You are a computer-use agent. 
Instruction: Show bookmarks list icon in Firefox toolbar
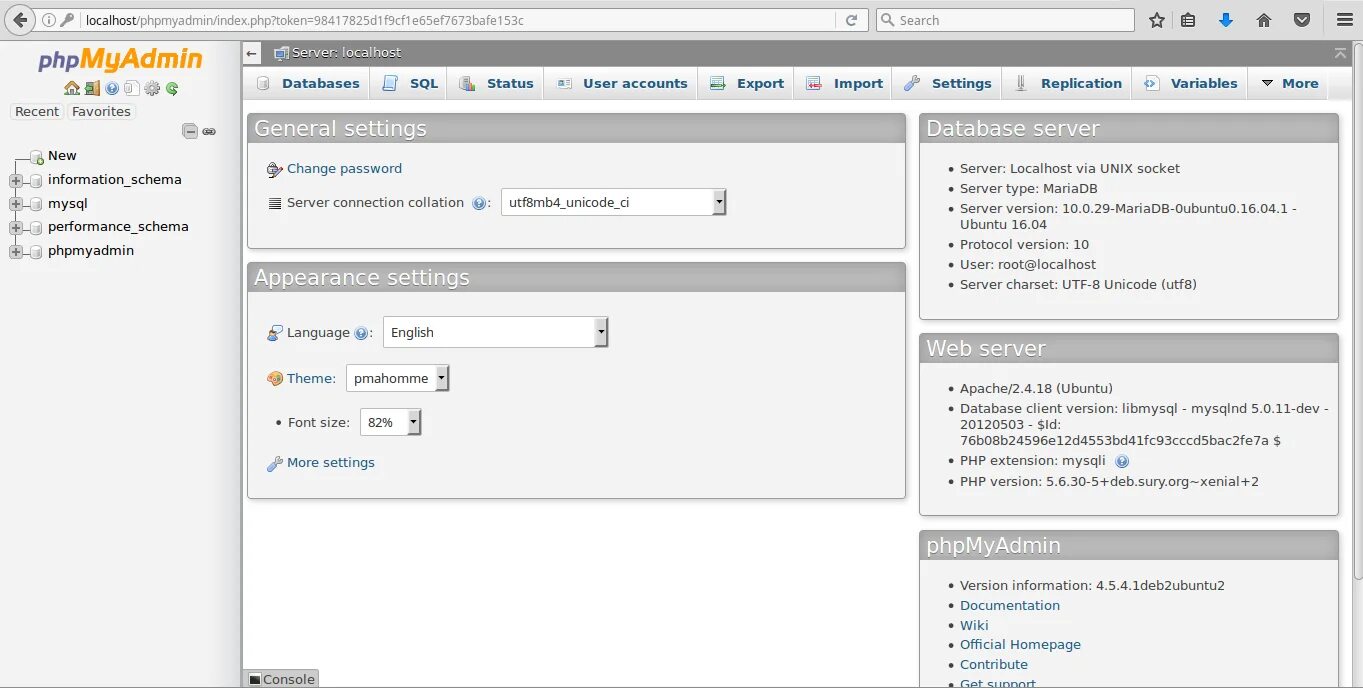[x=1188, y=20]
